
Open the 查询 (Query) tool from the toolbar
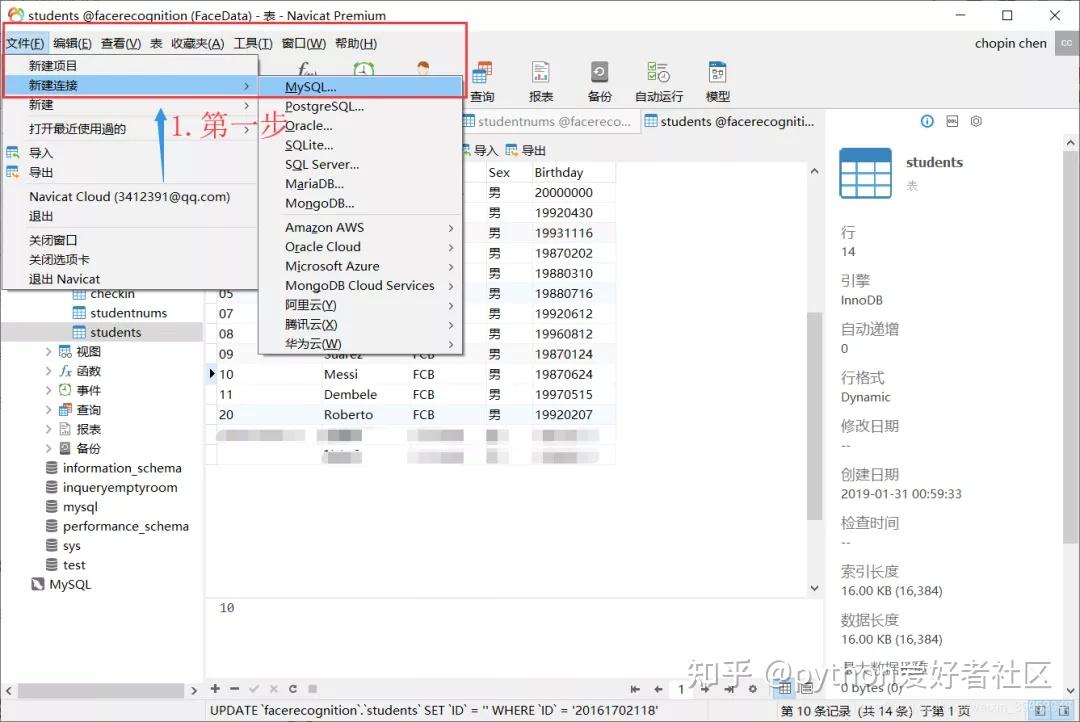(x=483, y=80)
